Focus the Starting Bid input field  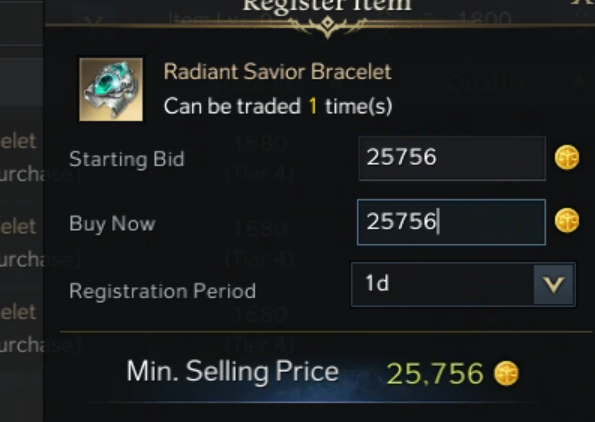tap(452, 158)
